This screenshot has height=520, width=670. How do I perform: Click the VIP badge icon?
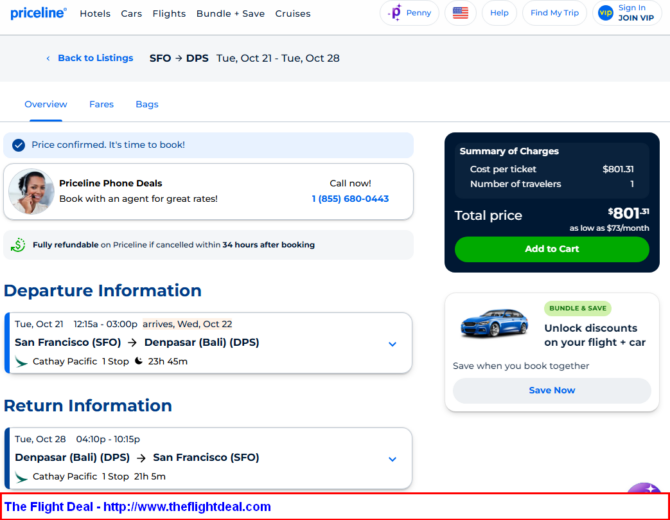[x=605, y=13]
